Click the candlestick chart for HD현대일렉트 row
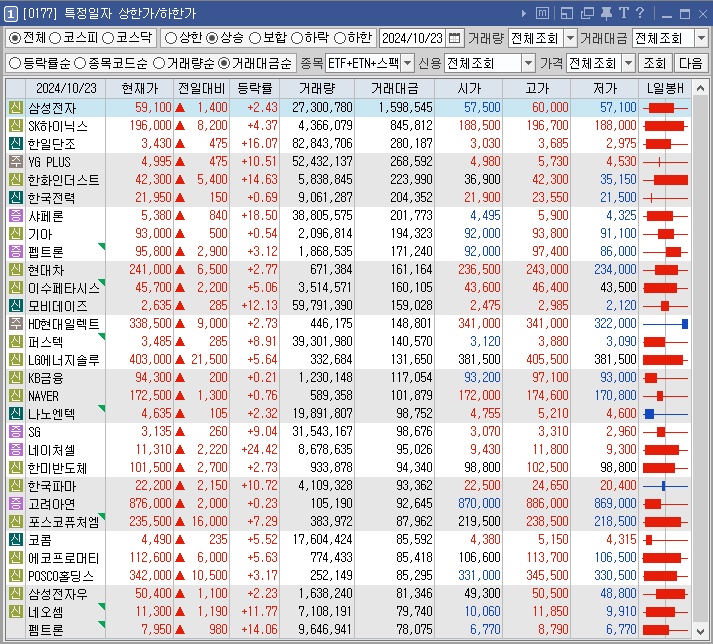 (665, 324)
